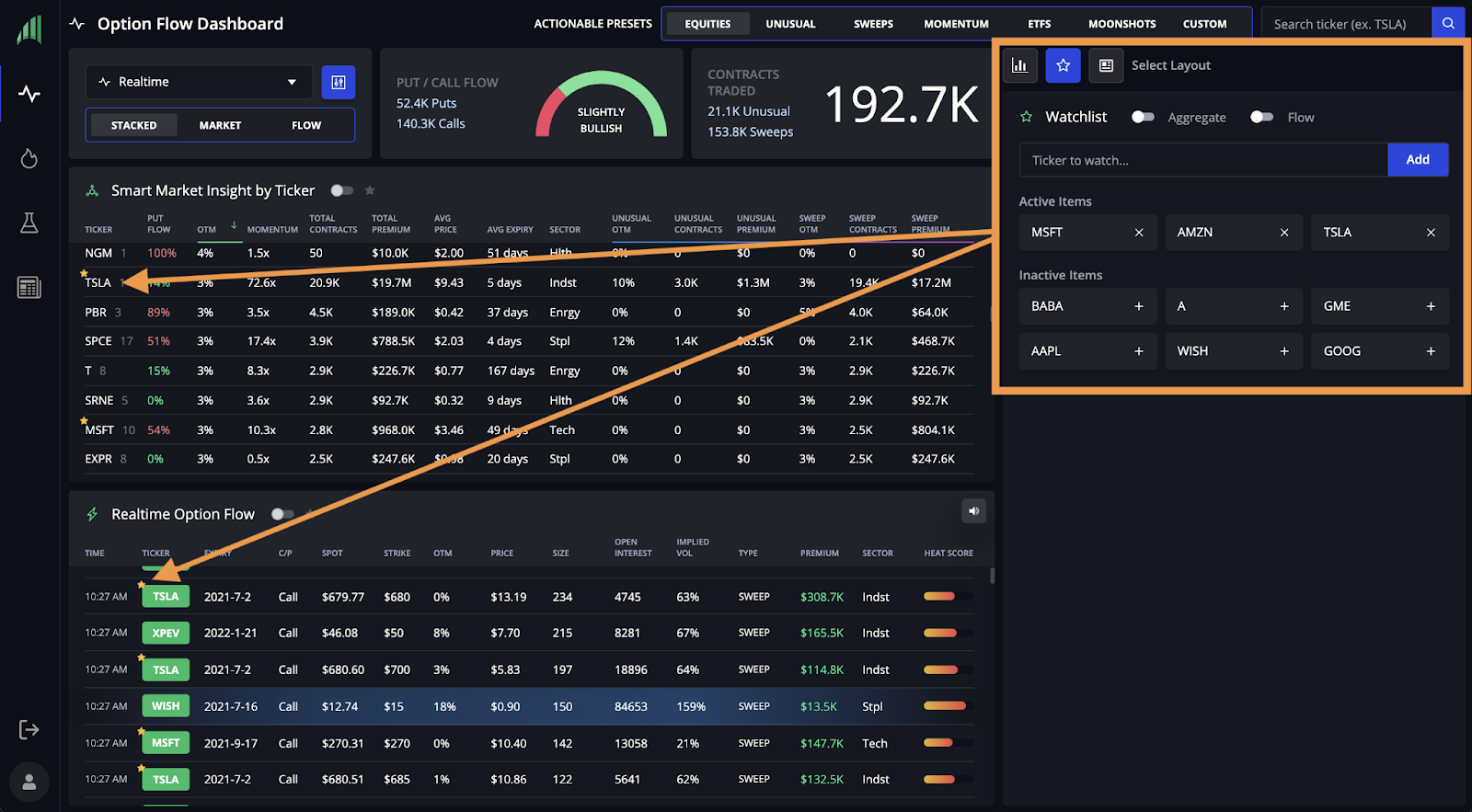
Task: Click the Search ticker input field
Action: tap(1347, 24)
